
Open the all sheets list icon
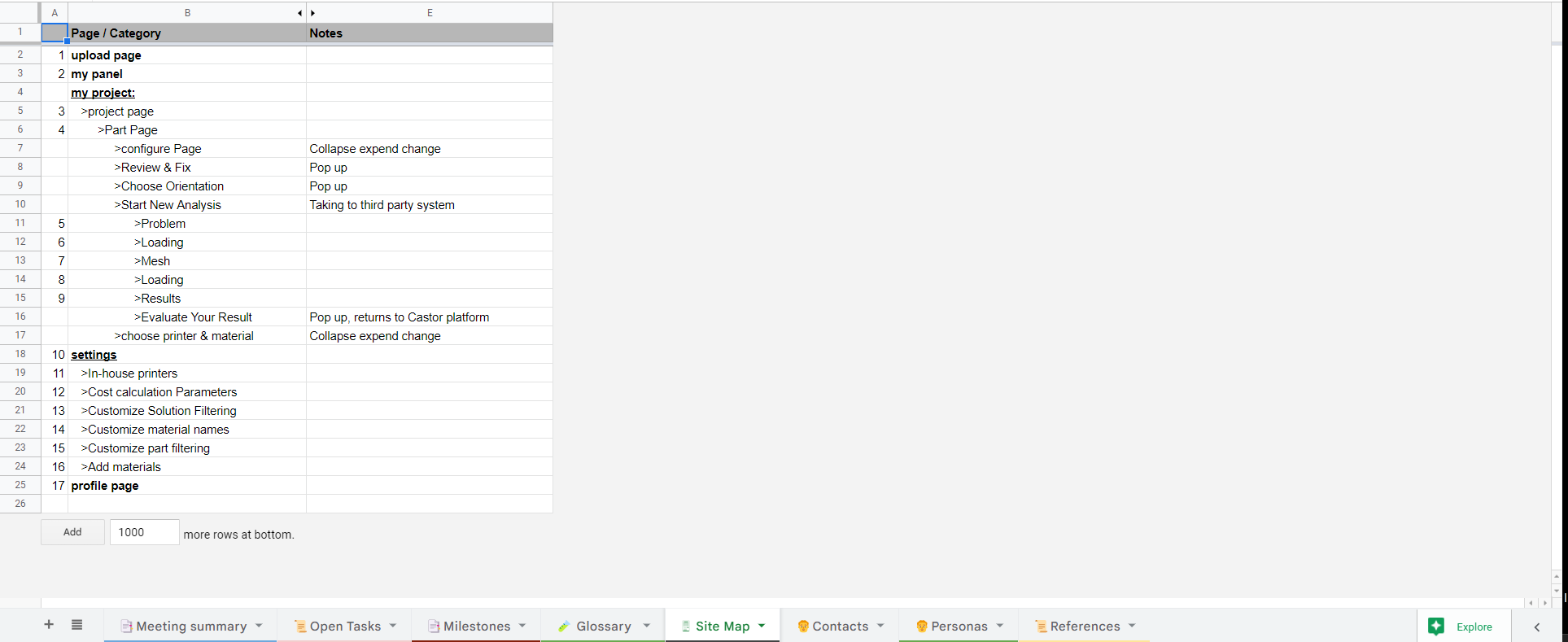pos(76,625)
